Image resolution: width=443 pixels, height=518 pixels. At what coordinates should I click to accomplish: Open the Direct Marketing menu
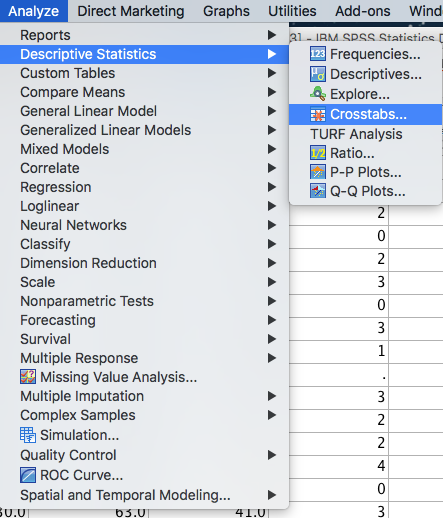(x=131, y=11)
